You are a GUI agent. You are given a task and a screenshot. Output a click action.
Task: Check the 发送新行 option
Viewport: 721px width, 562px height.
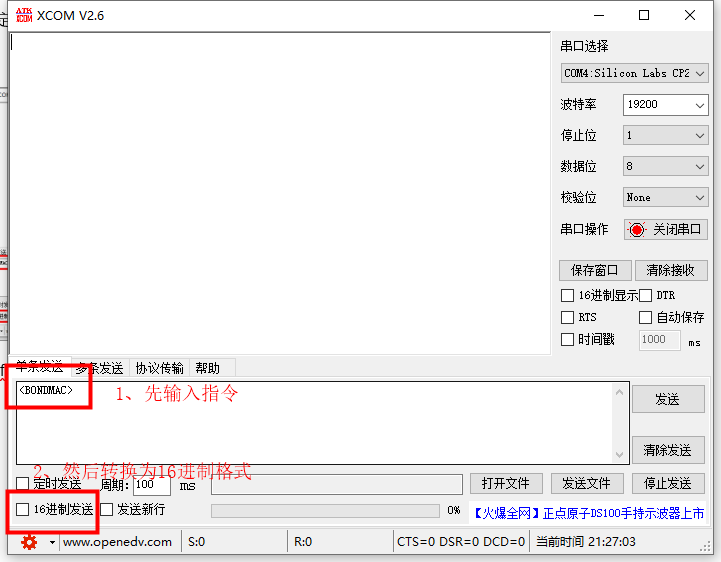[x=107, y=510]
